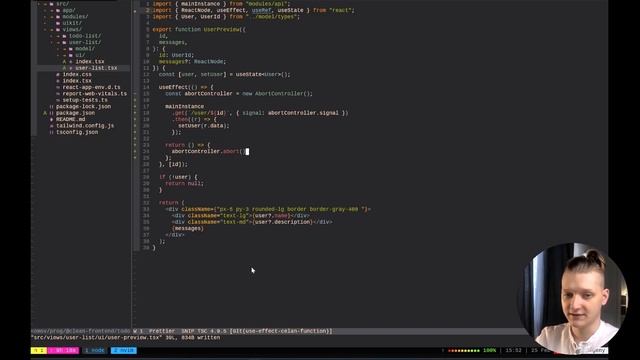The image size is (640, 360).
Task: Click the file icon beside tailwind.config.js
Action: [51, 126]
